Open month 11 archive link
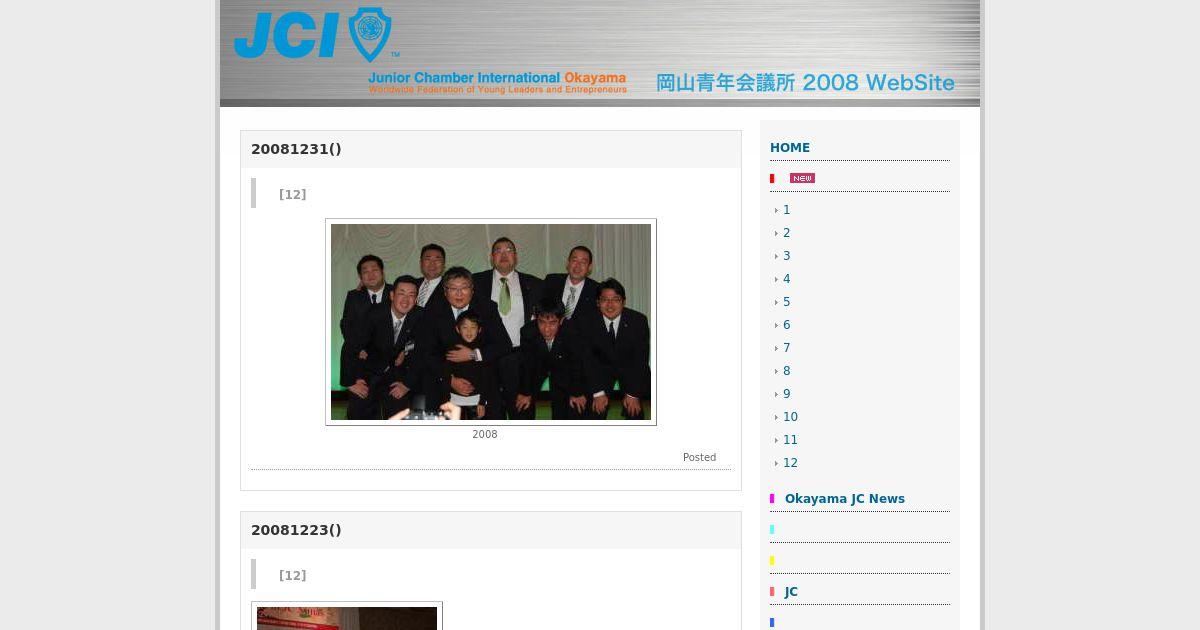The width and height of the screenshot is (1200, 630). click(790, 440)
